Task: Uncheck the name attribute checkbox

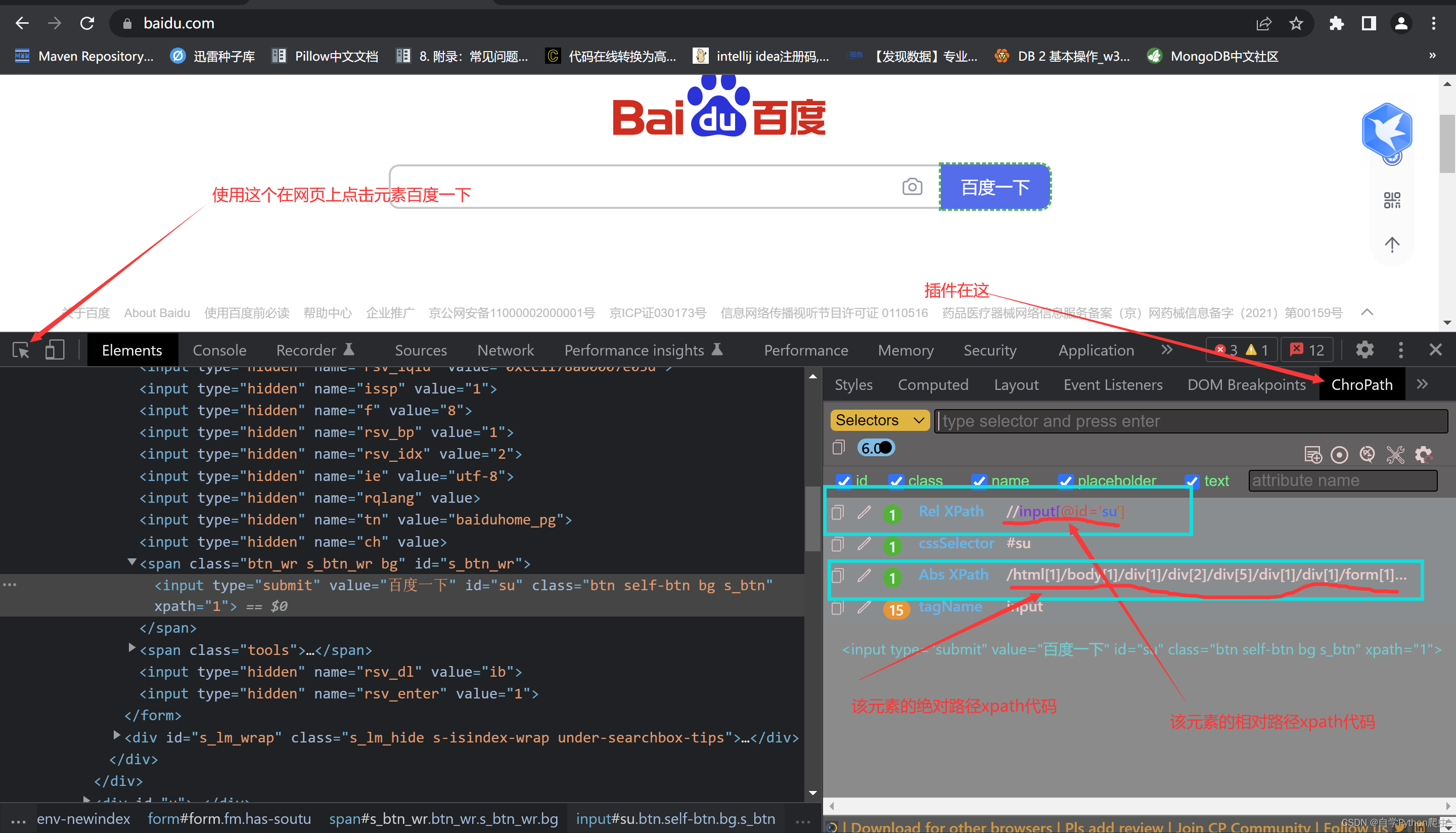Action: click(979, 481)
